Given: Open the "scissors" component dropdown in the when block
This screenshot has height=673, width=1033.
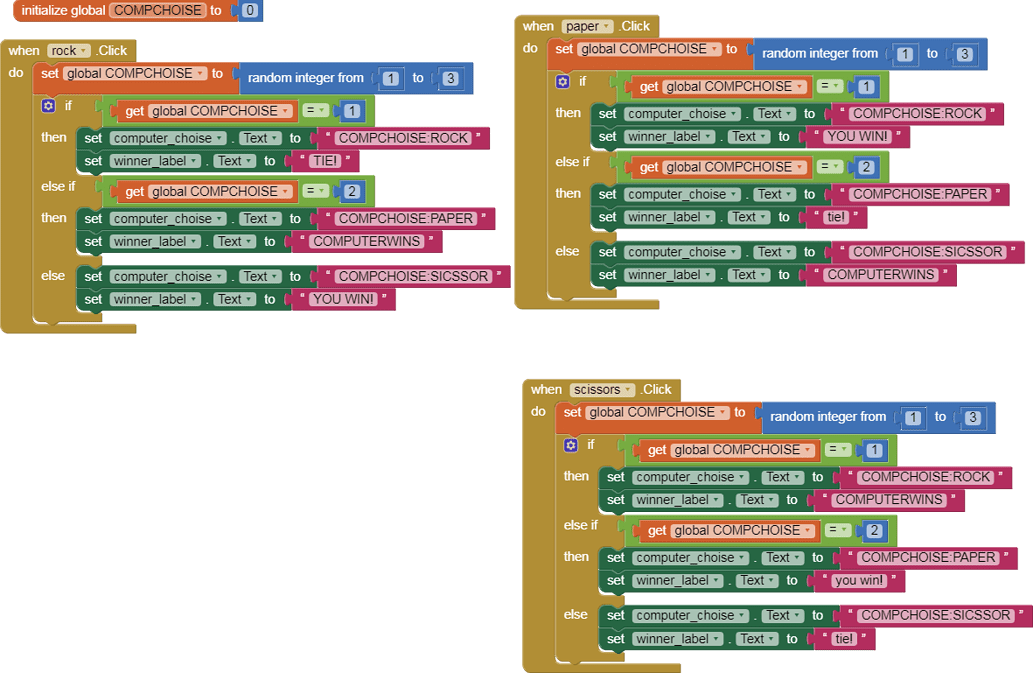Looking at the screenshot, I should click(x=602, y=390).
